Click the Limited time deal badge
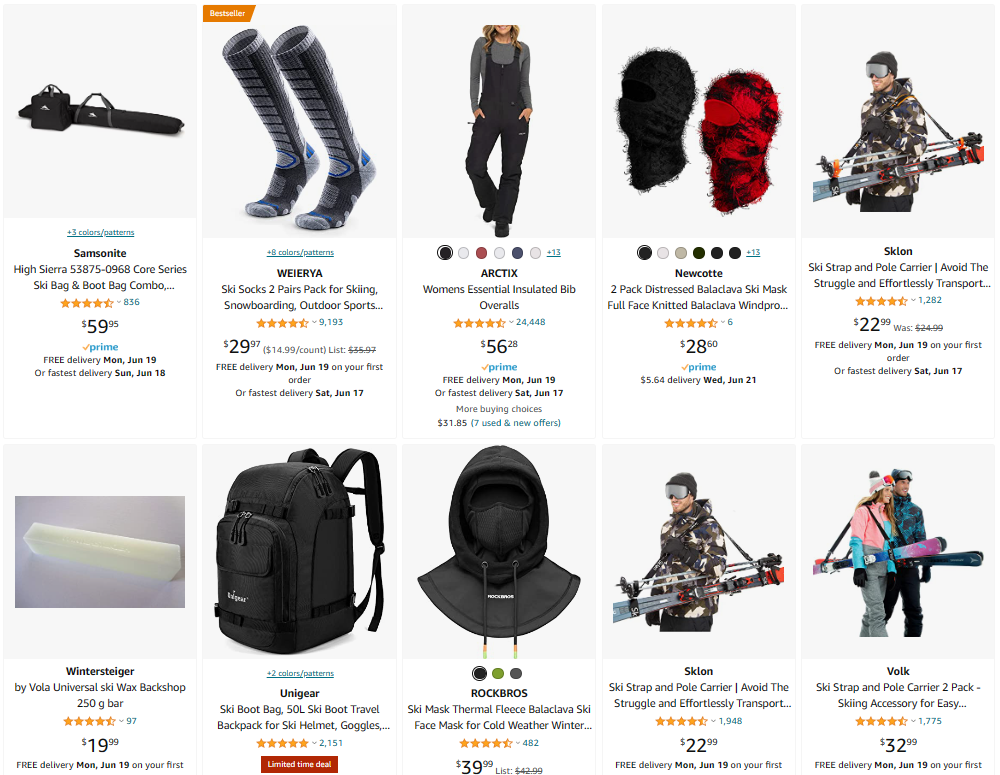 coord(299,764)
